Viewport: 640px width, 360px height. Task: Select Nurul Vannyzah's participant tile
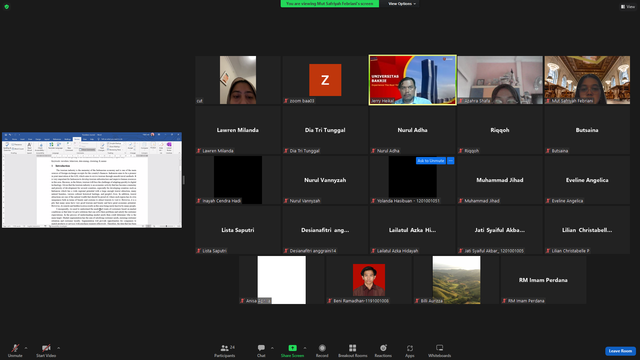point(325,180)
